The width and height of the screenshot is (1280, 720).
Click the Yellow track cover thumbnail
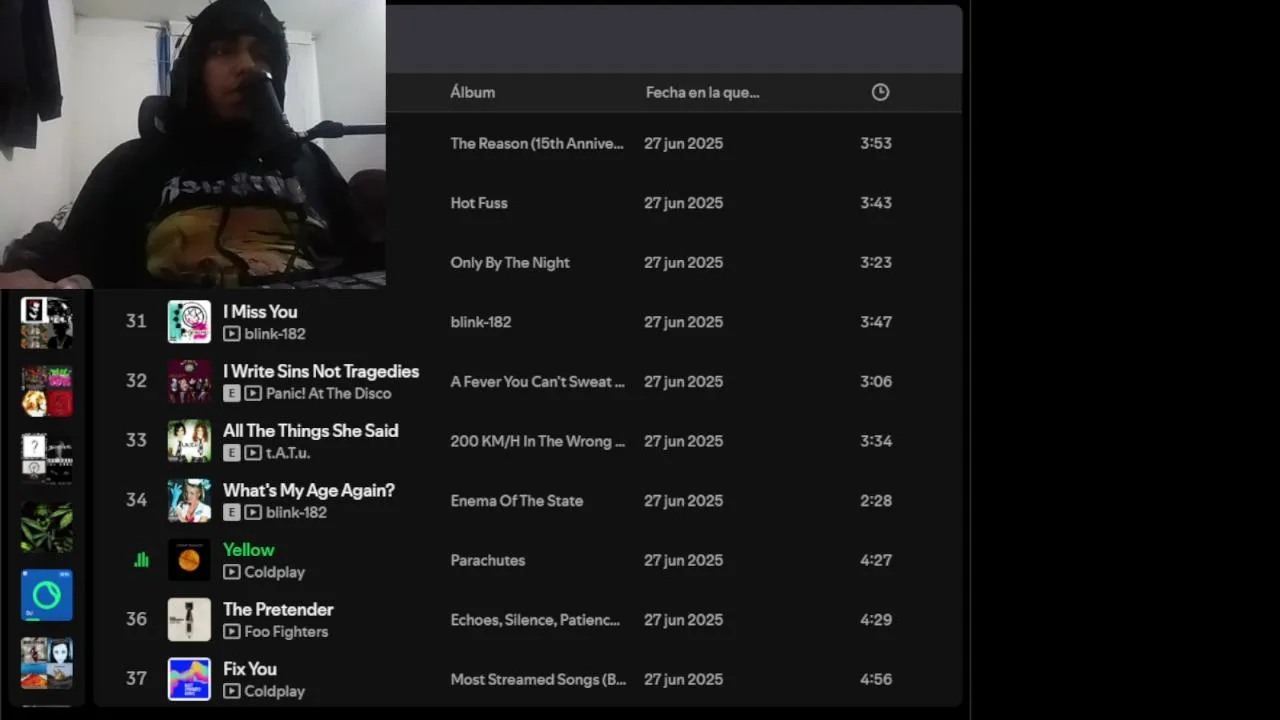click(x=189, y=560)
